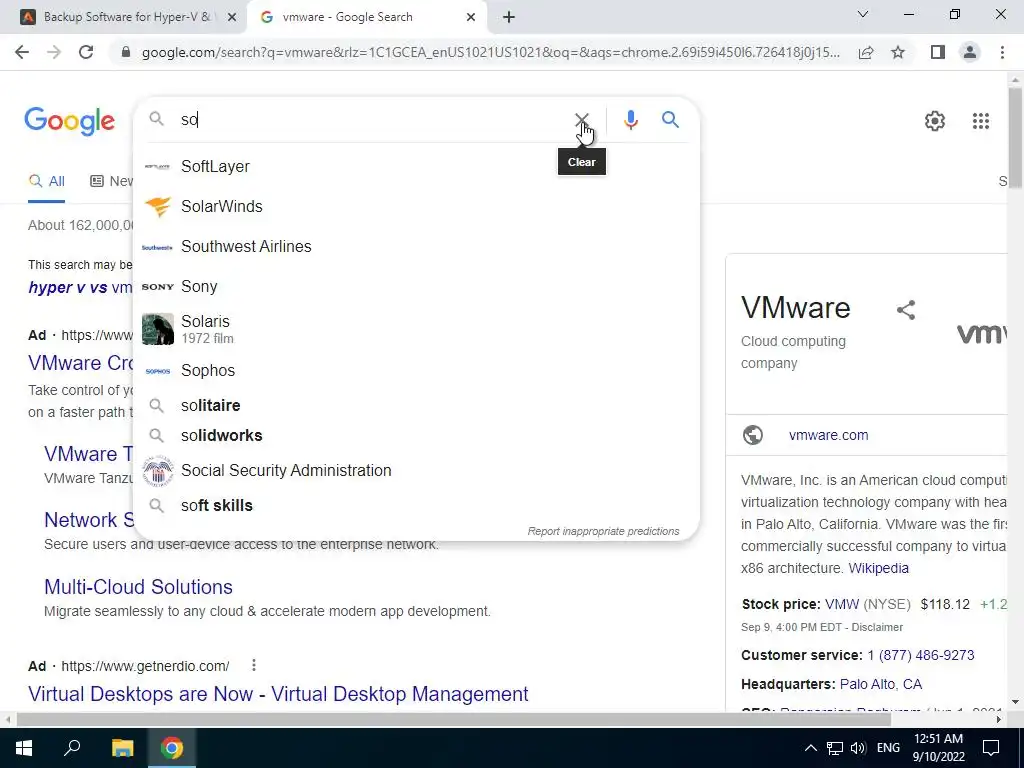Adjust volume from system tray

coord(858,748)
